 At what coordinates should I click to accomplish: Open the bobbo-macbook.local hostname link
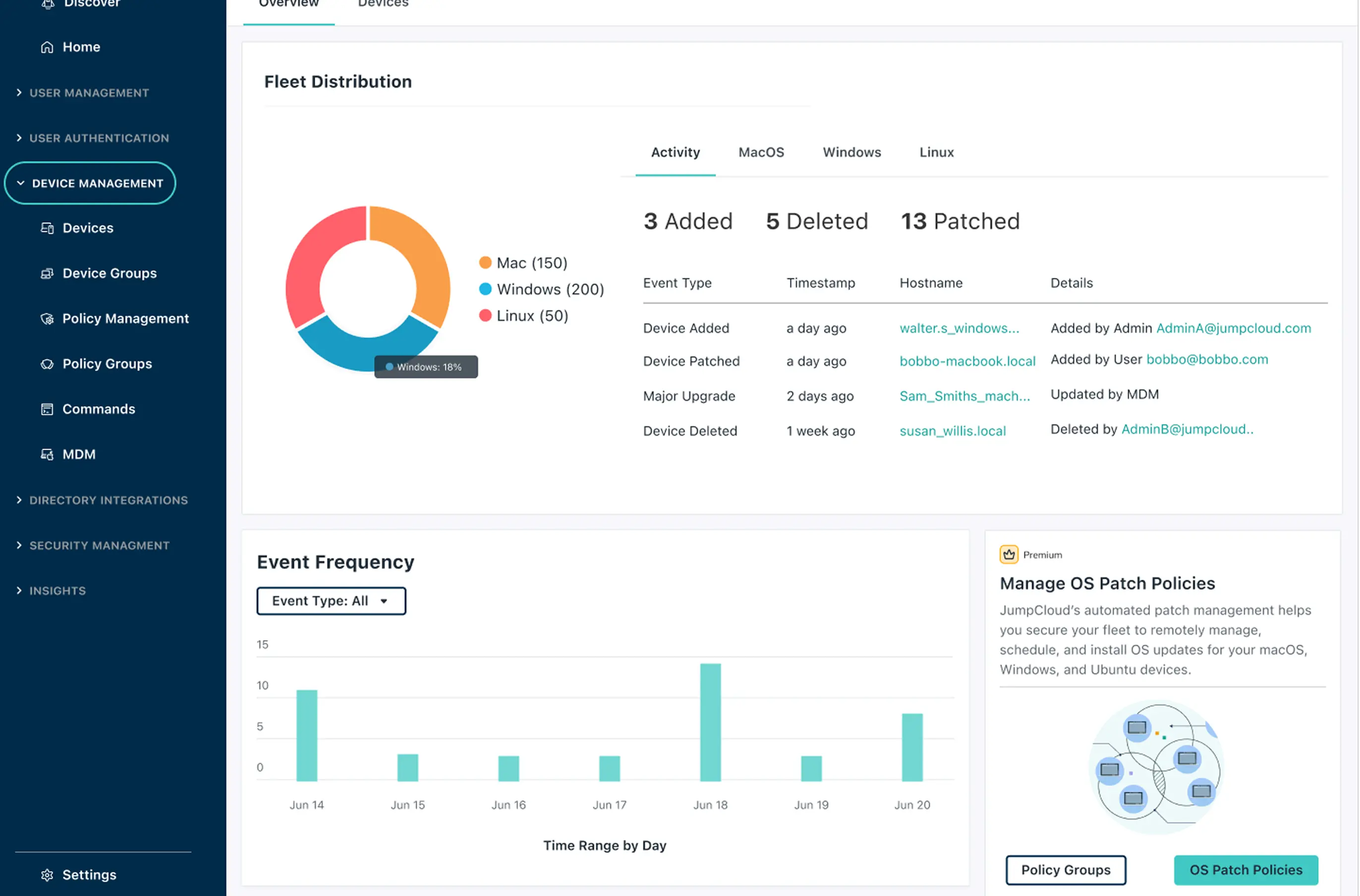(967, 361)
